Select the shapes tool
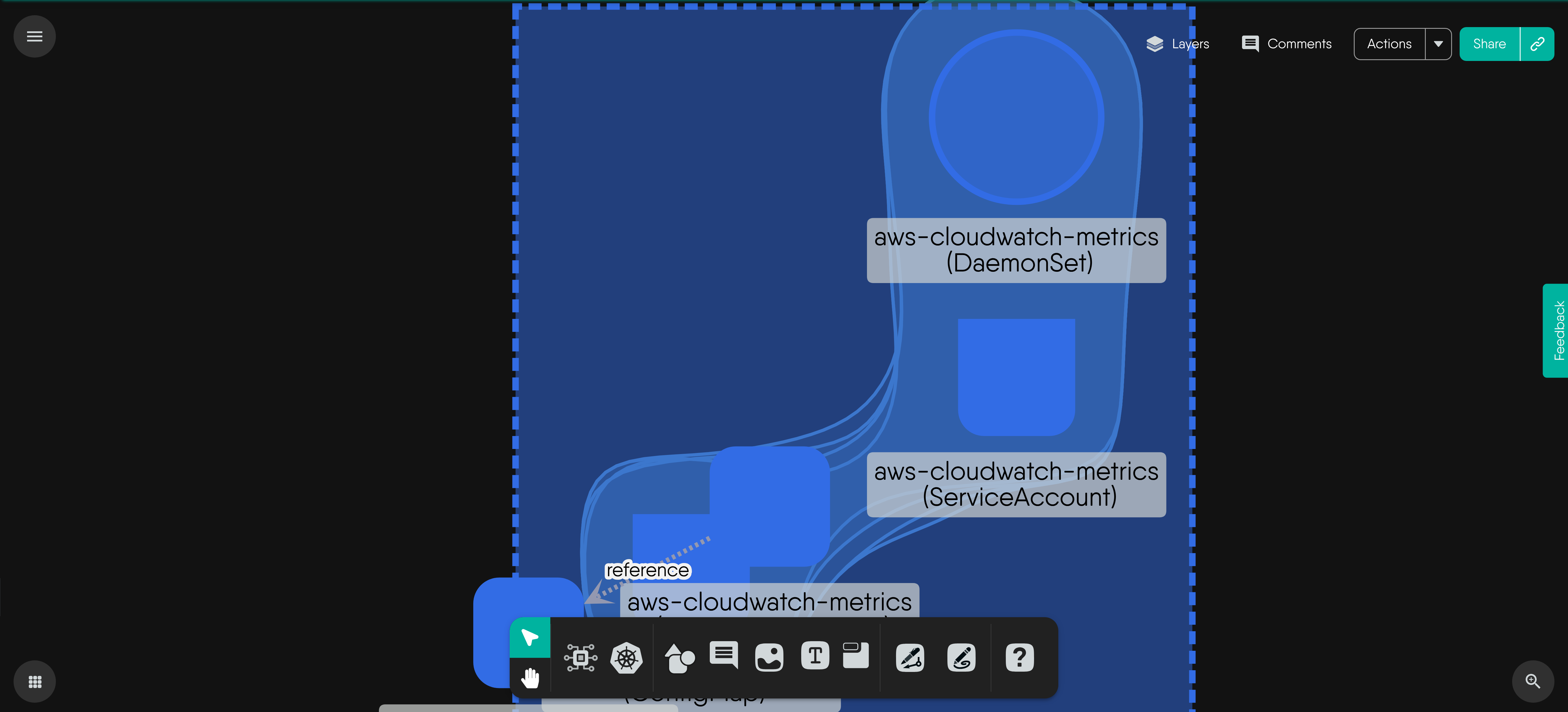This screenshot has height=712, width=1568. click(x=679, y=658)
